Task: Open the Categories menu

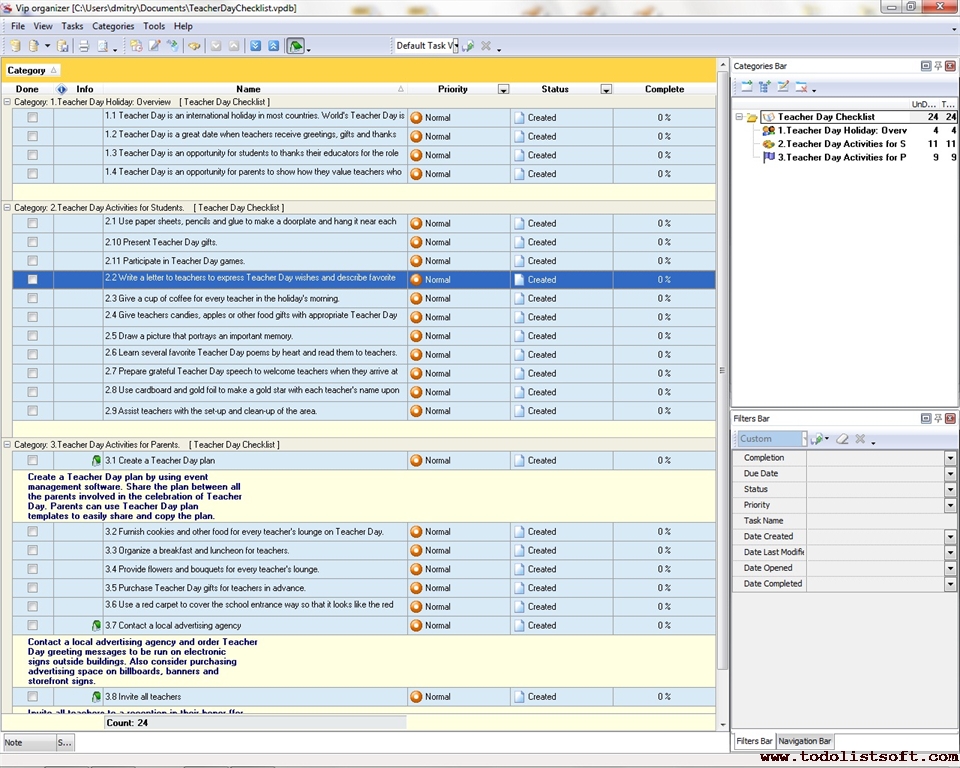Action: pos(113,26)
